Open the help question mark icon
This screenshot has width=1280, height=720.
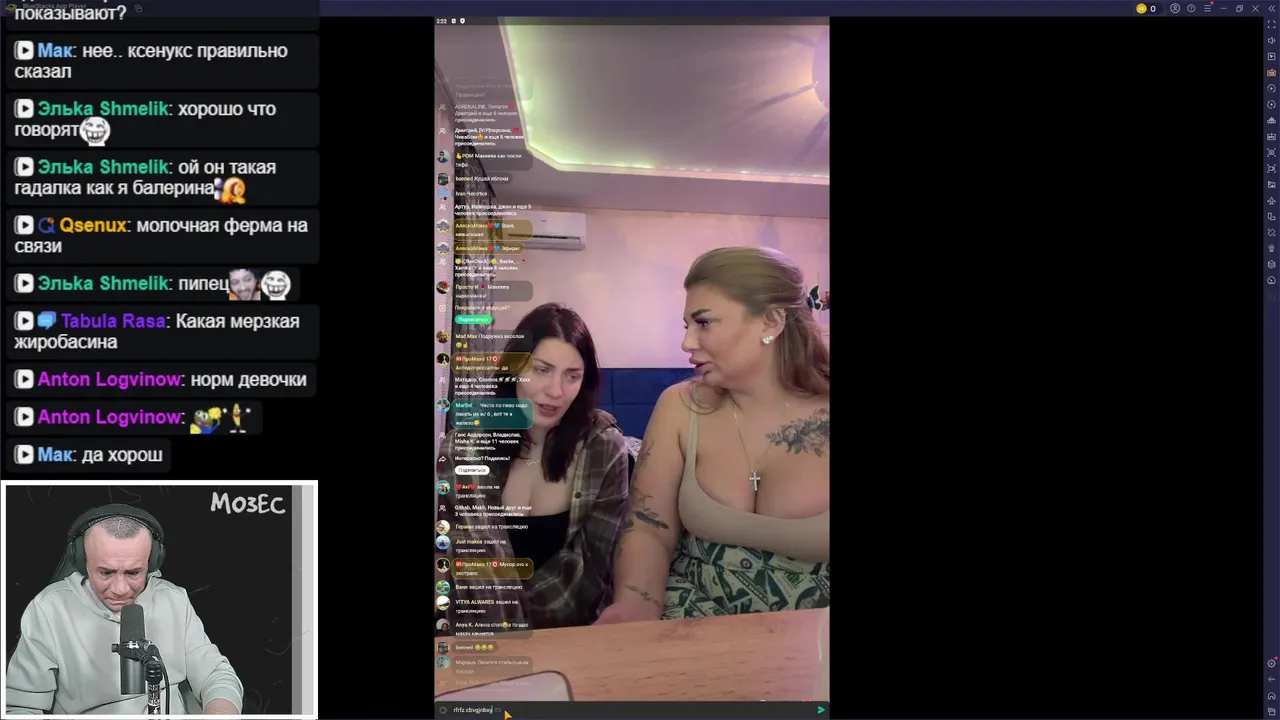[x=1191, y=8]
